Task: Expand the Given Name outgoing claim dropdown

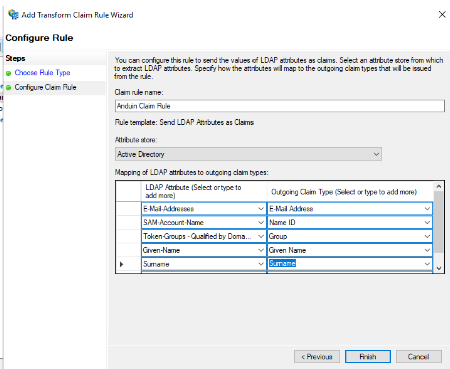Action: pos(427,250)
